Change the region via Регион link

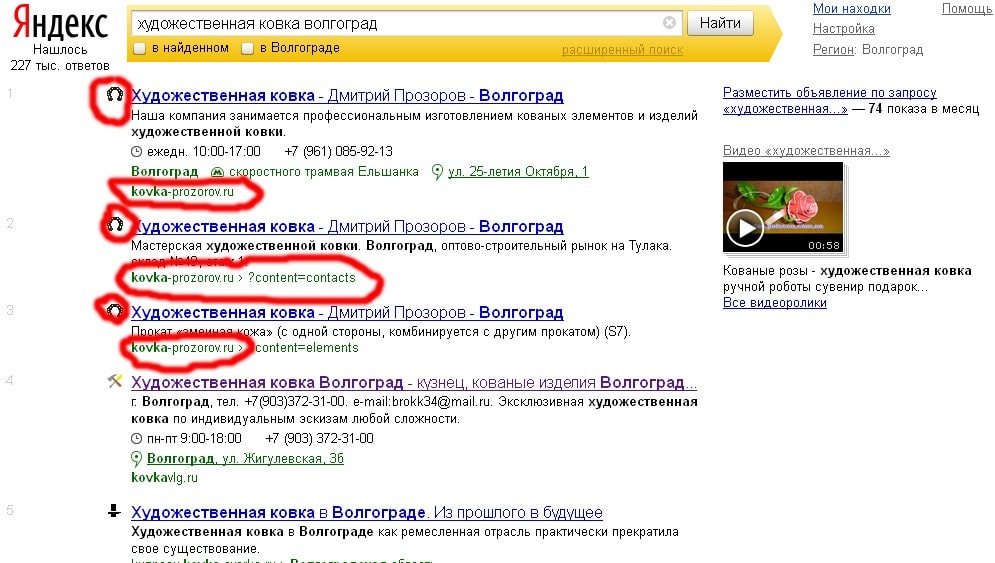(x=834, y=50)
